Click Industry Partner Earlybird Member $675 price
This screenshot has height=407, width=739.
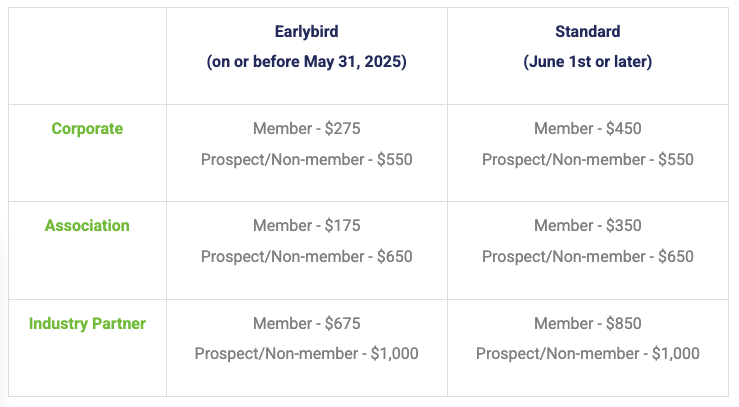coord(306,324)
